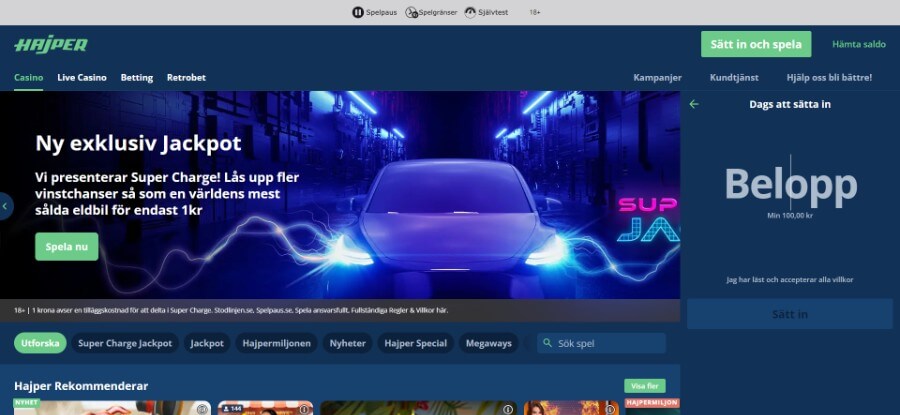The height and width of the screenshot is (415, 900).
Task: Click the Sök spel search field
Action: coord(602,343)
